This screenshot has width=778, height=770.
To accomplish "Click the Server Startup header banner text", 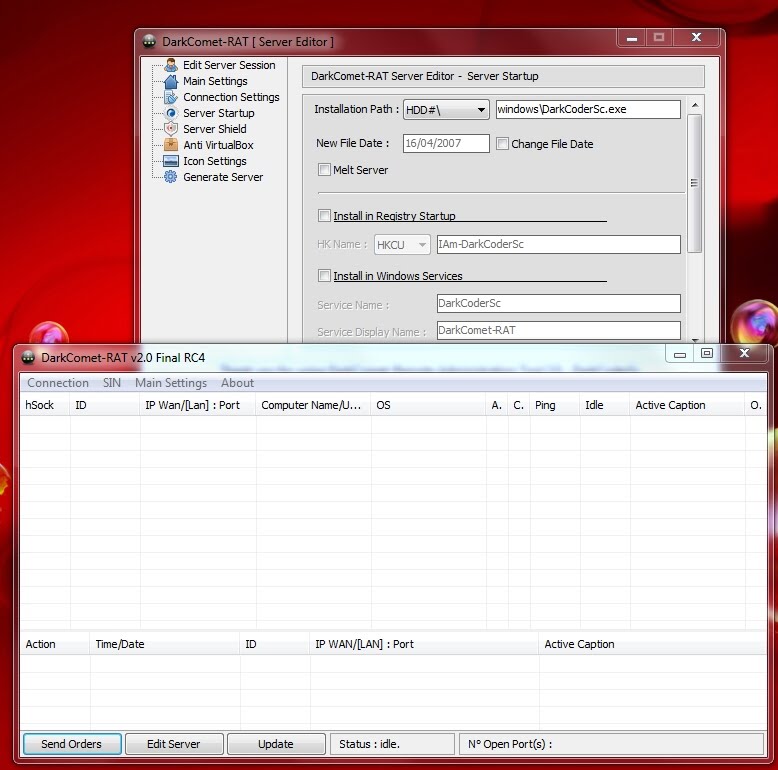I will 502,76.
